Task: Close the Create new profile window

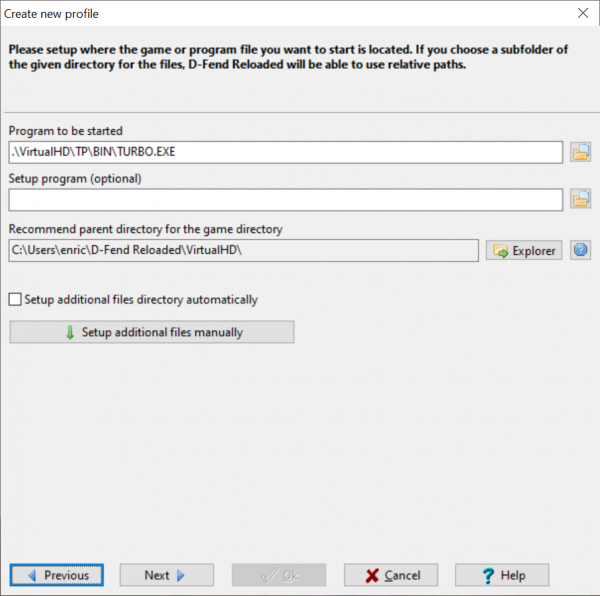Action: 583,14
